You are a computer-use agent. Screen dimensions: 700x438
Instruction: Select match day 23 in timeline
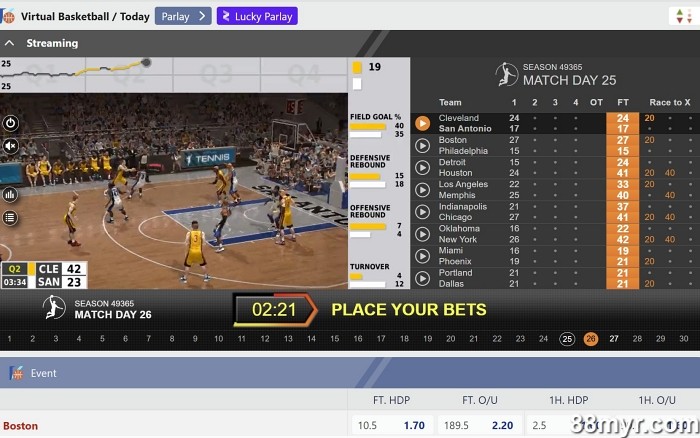pos(520,339)
